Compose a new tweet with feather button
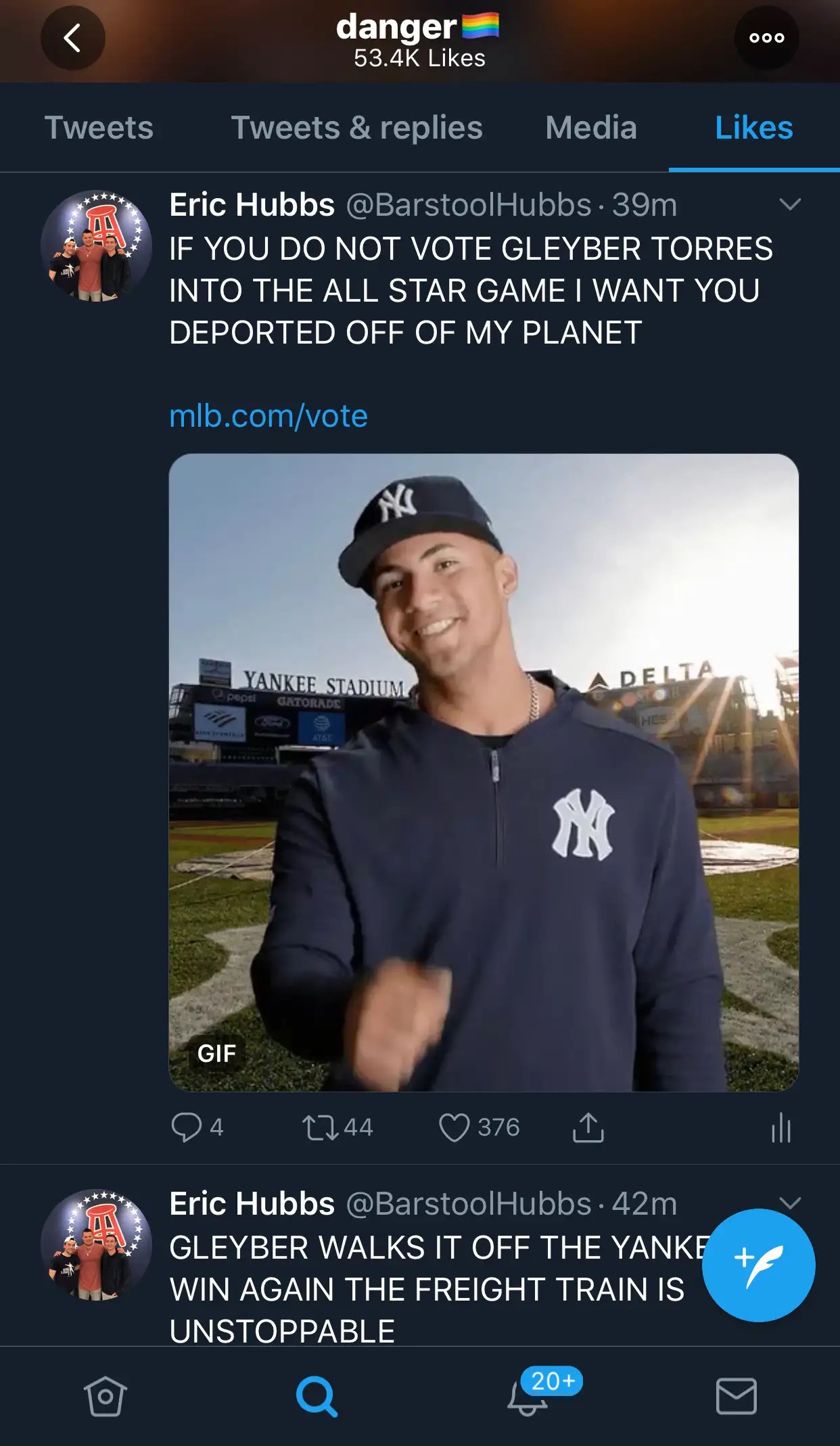This screenshot has height=1446, width=840. tap(758, 1265)
